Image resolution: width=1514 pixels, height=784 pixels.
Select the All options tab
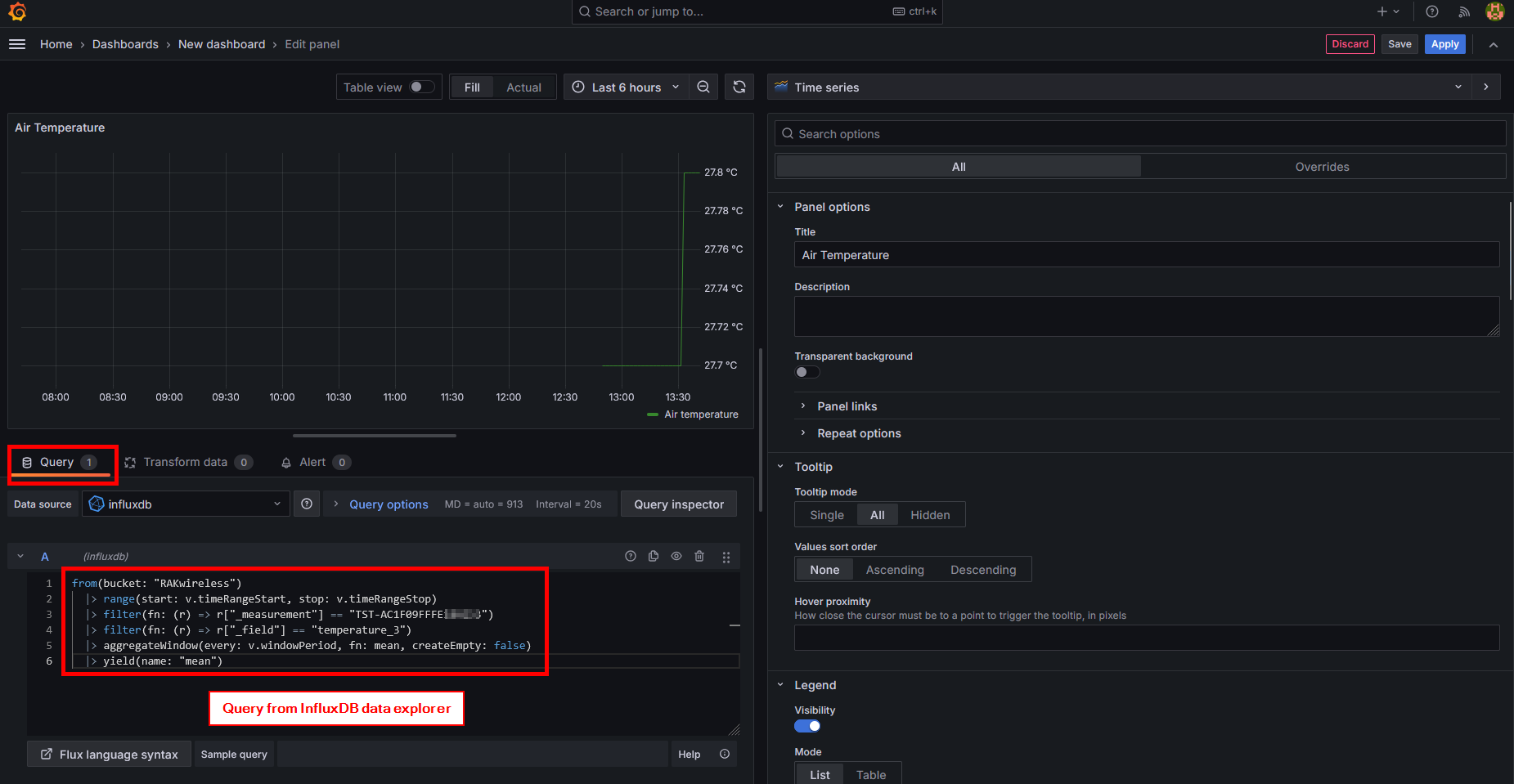[x=959, y=166]
